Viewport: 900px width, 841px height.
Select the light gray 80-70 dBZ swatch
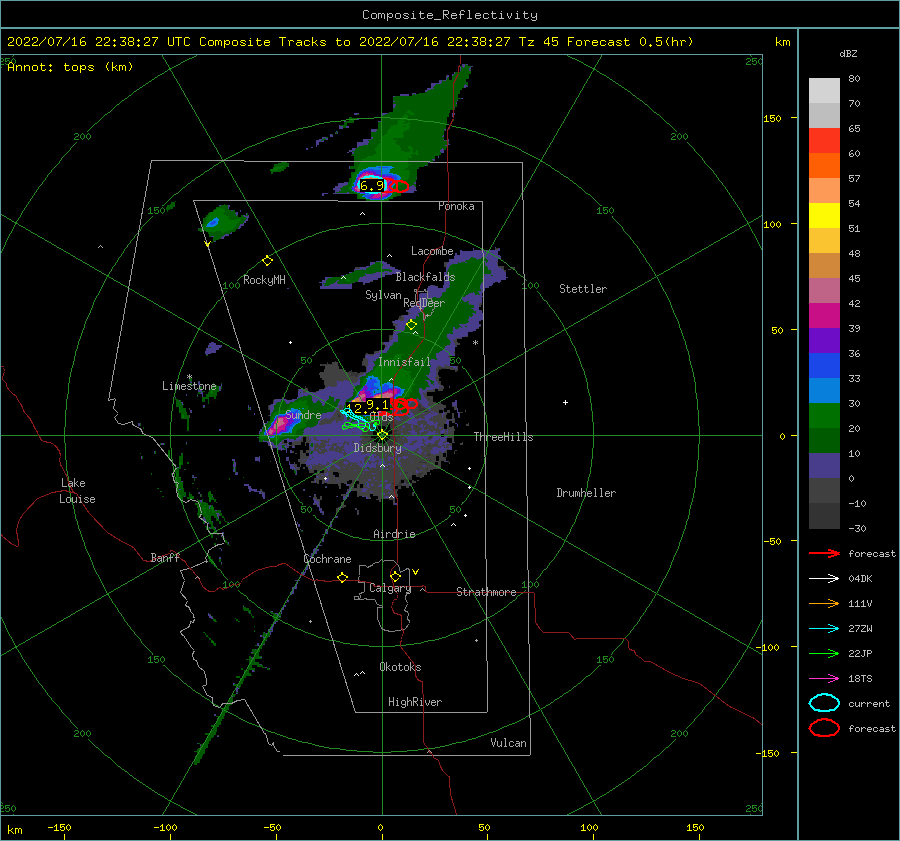pos(824,91)
